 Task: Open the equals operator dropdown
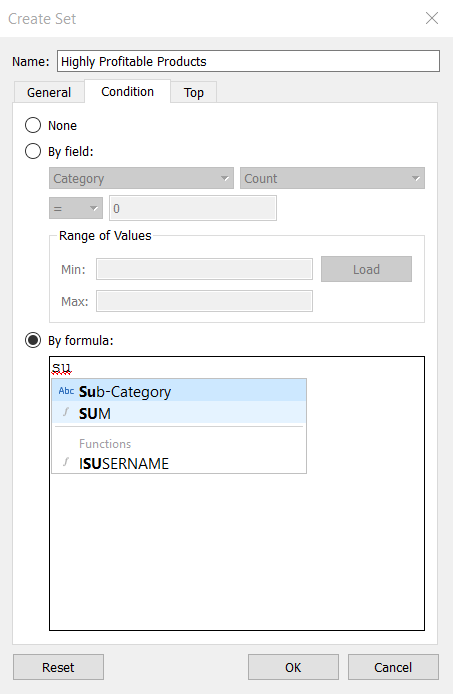pos(76,208)
